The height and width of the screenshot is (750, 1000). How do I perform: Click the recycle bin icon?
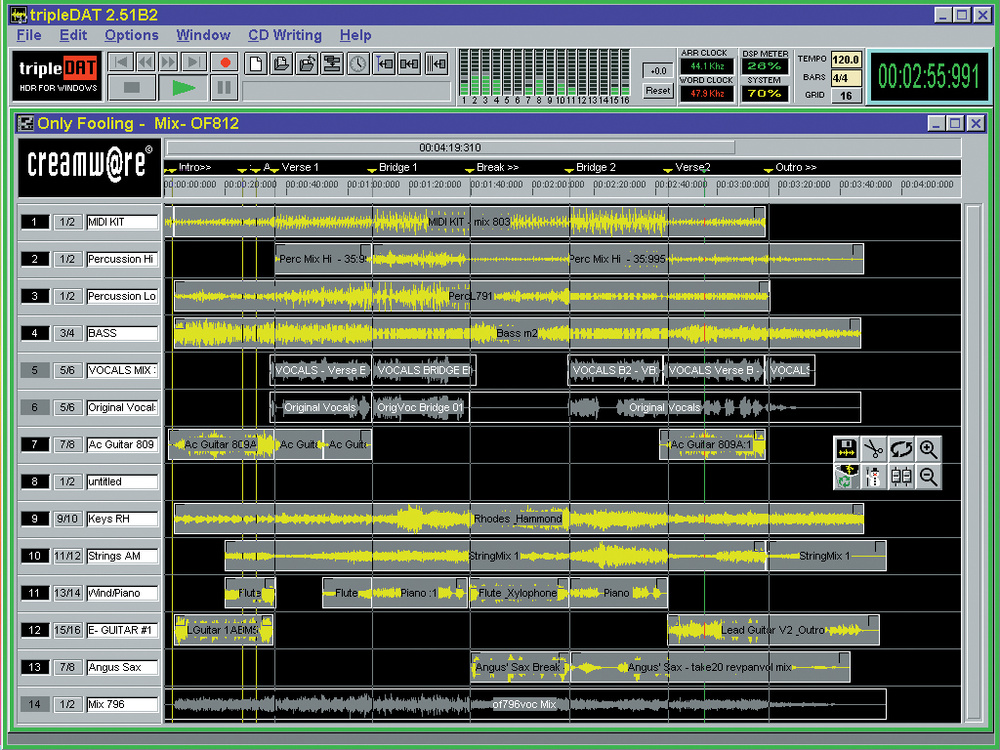pos(846,477)
